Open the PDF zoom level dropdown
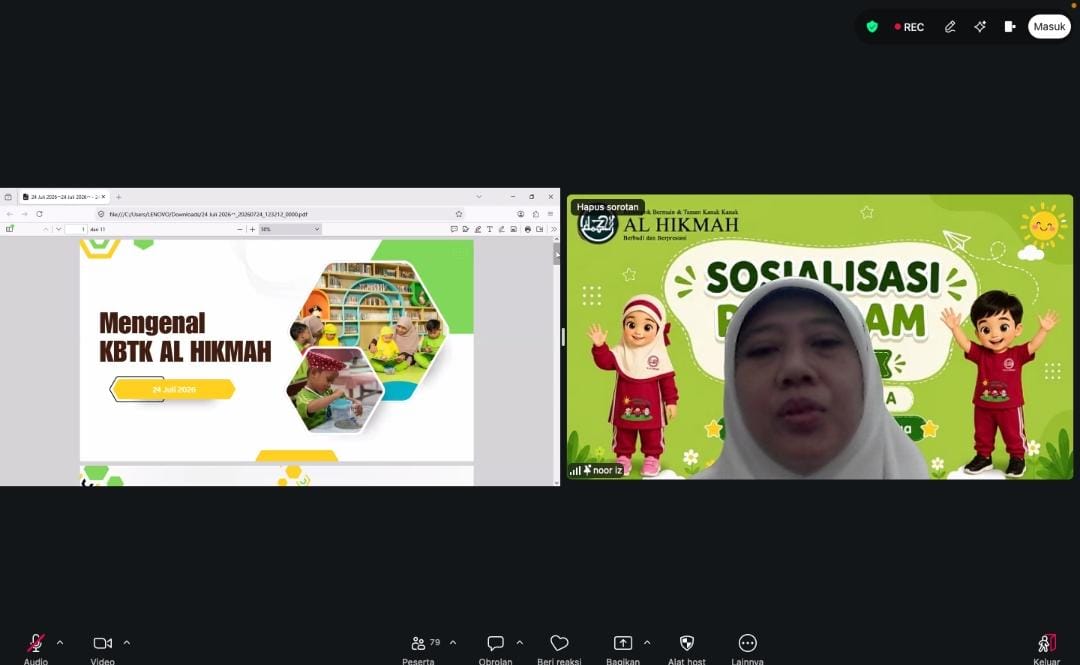This screenshot has height=665, width=1080. (x=290, y=229)
